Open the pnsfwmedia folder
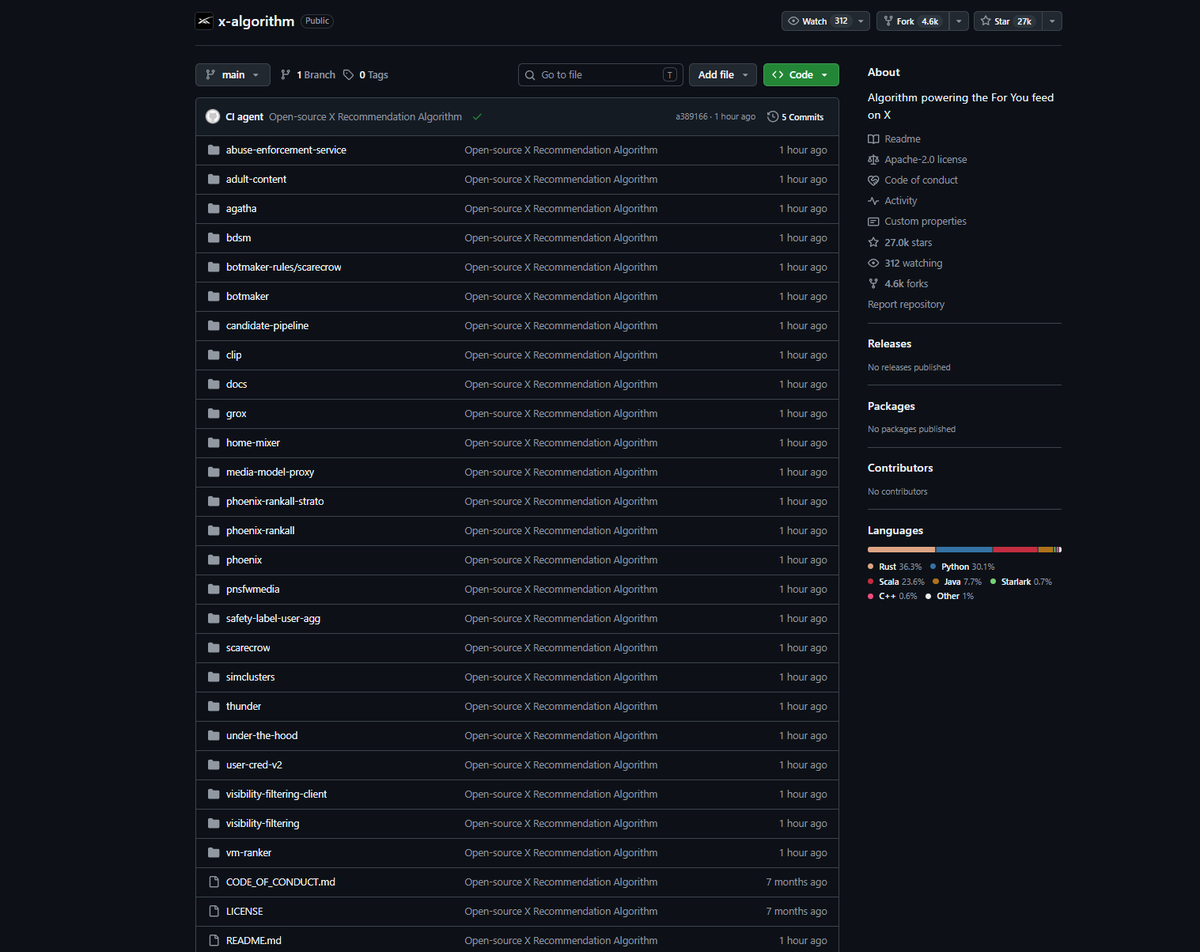Image resolution: width=1200 pixels, height=952 pixels. pyautogui.click(x=253, y=590)
